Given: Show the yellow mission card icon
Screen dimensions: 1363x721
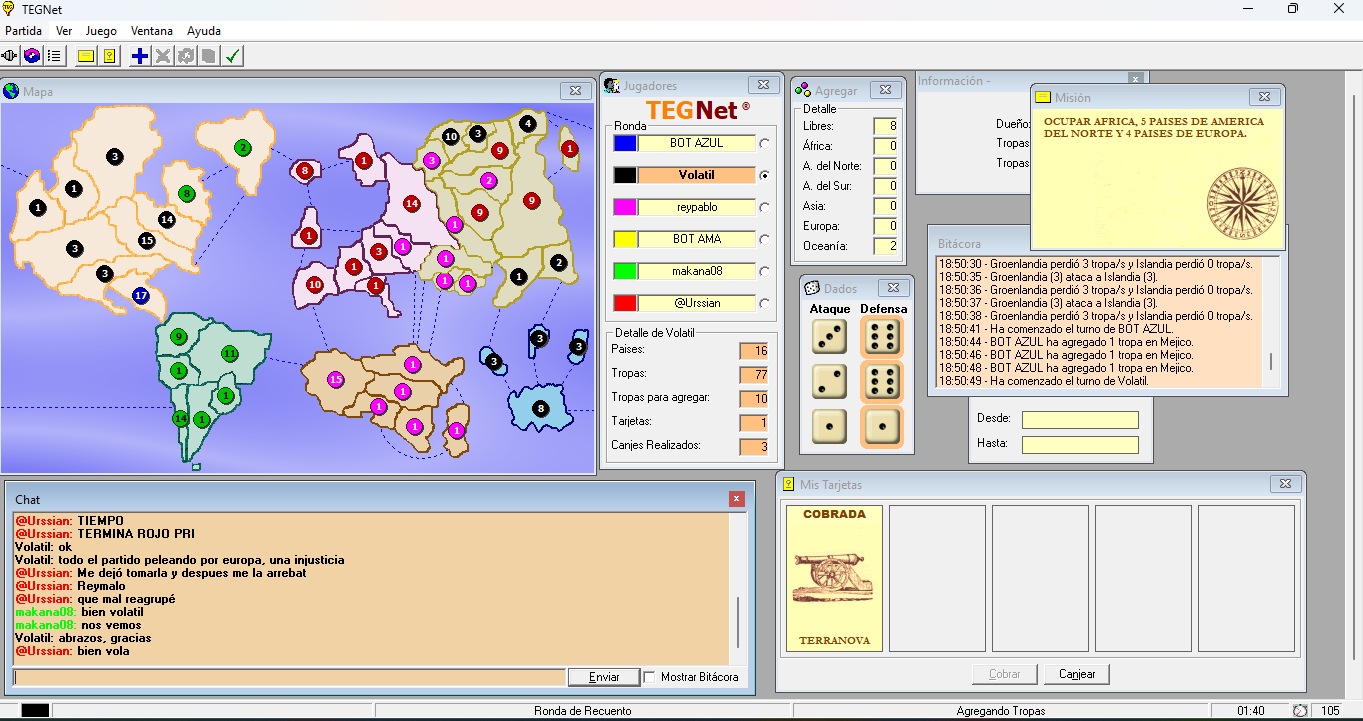Looking at the screenshot, I should click(87, 56).
